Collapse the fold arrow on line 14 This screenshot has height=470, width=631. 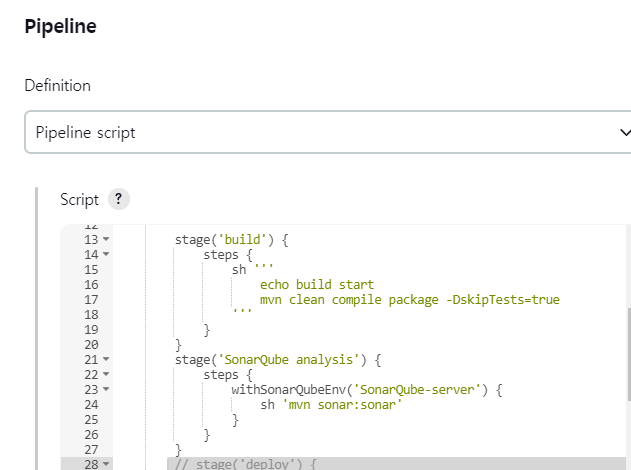tap(106, 254)
